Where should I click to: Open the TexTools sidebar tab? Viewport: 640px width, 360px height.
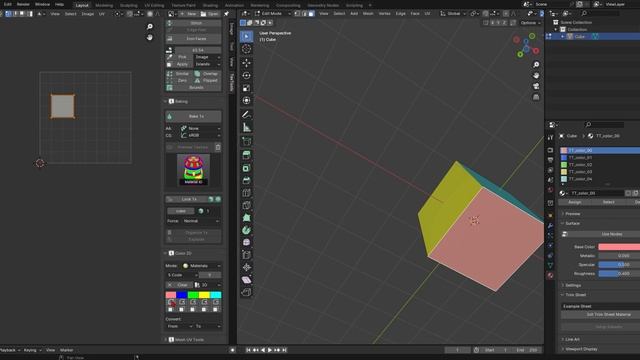[232, 82]
